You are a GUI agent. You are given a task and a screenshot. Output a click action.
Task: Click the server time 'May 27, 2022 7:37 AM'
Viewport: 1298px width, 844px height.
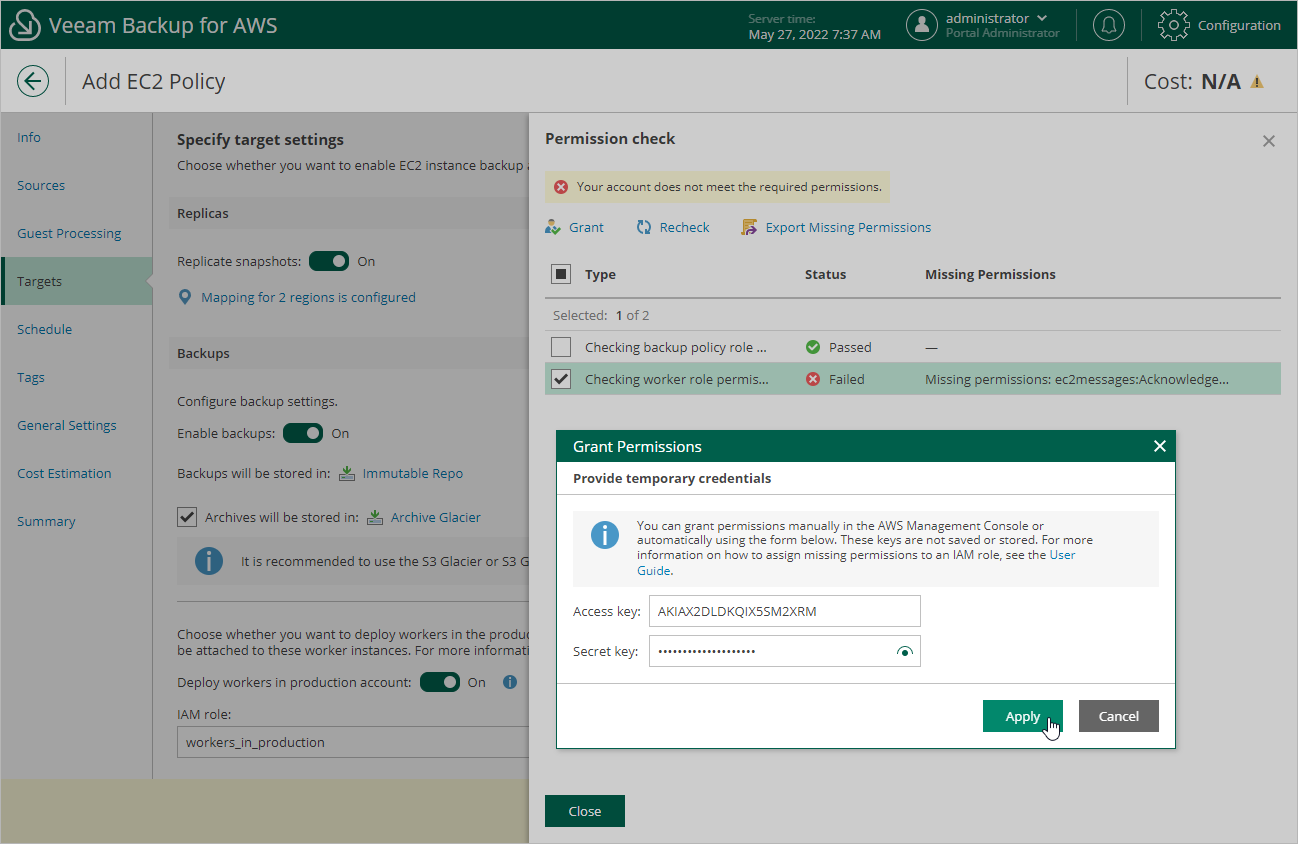point(815,34)
